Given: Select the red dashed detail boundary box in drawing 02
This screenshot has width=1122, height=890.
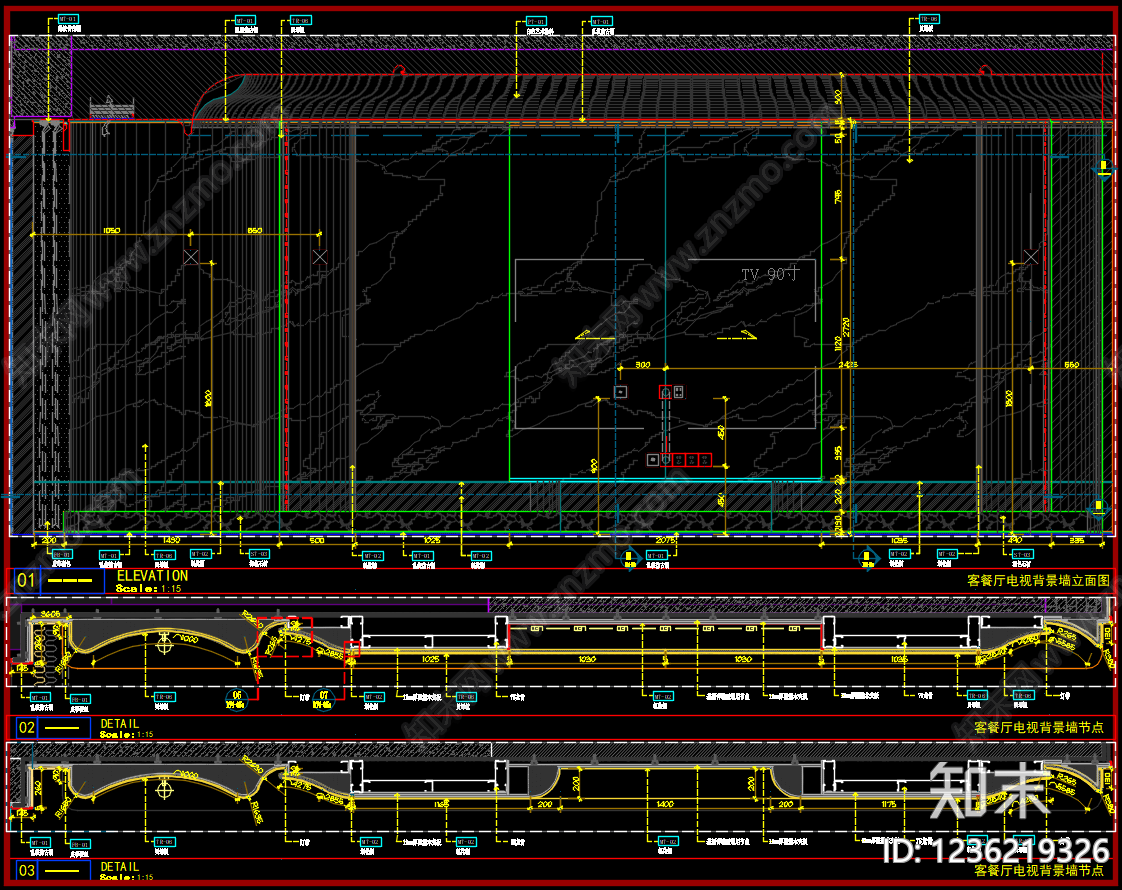Looking at the screenshot, I should 285,637.
